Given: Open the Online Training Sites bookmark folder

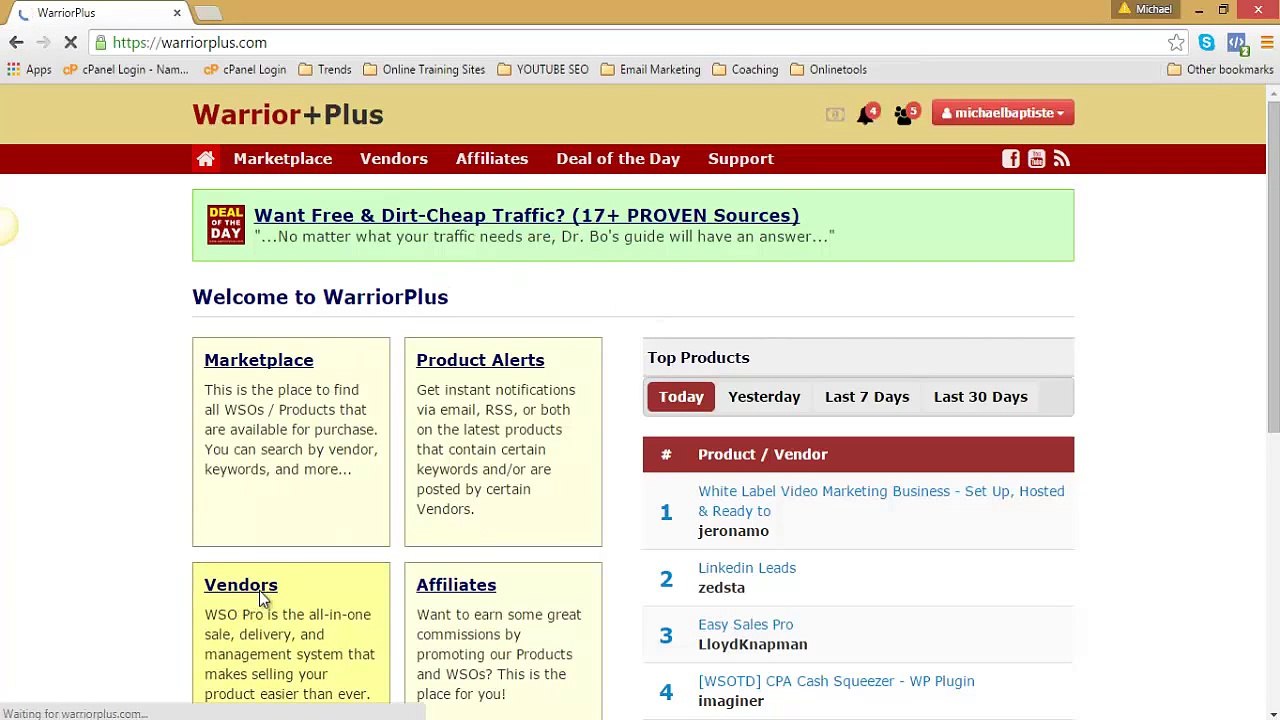Looking at the screenshot, I should click(424, 70).
